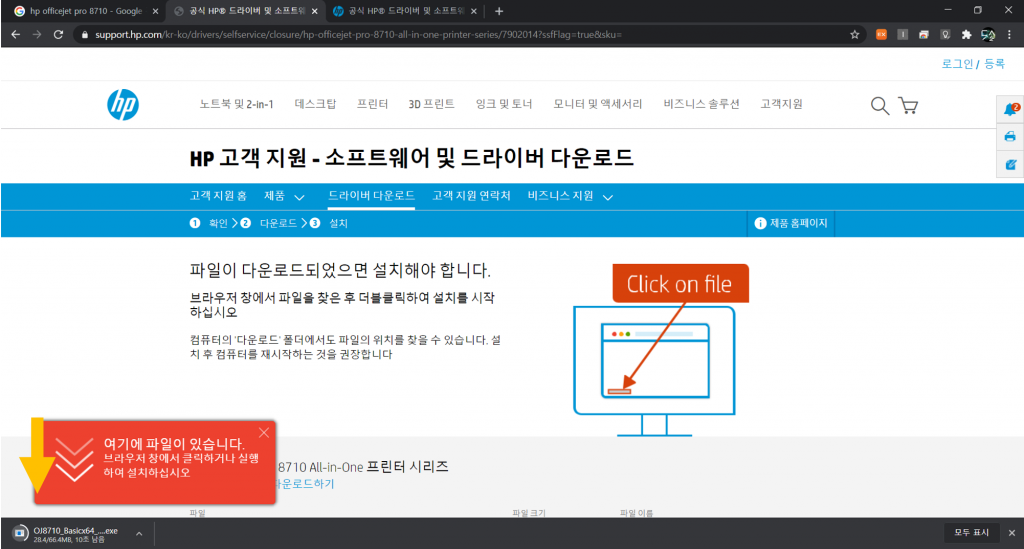Reload the page using the refresh icon

[x=59, y=34]
